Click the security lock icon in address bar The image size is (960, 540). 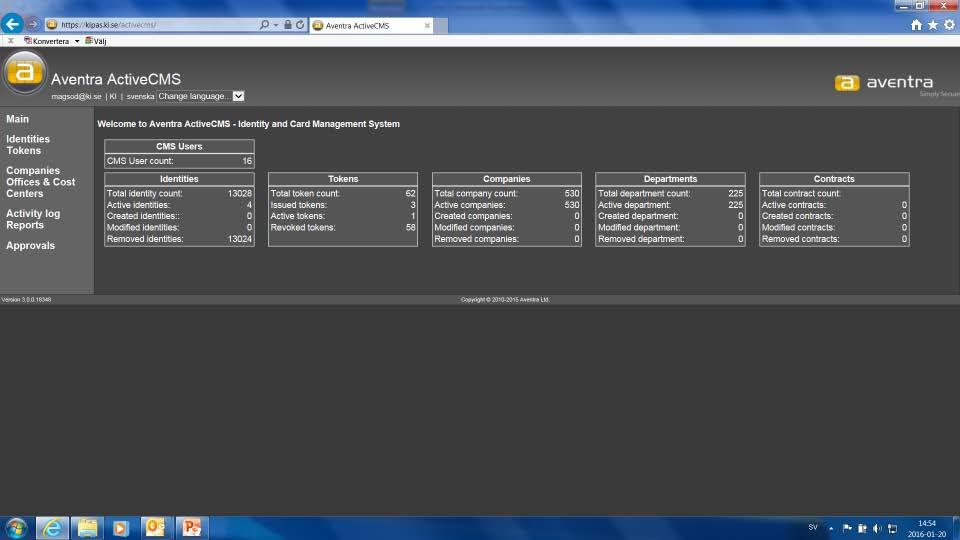tap(288, 24)
